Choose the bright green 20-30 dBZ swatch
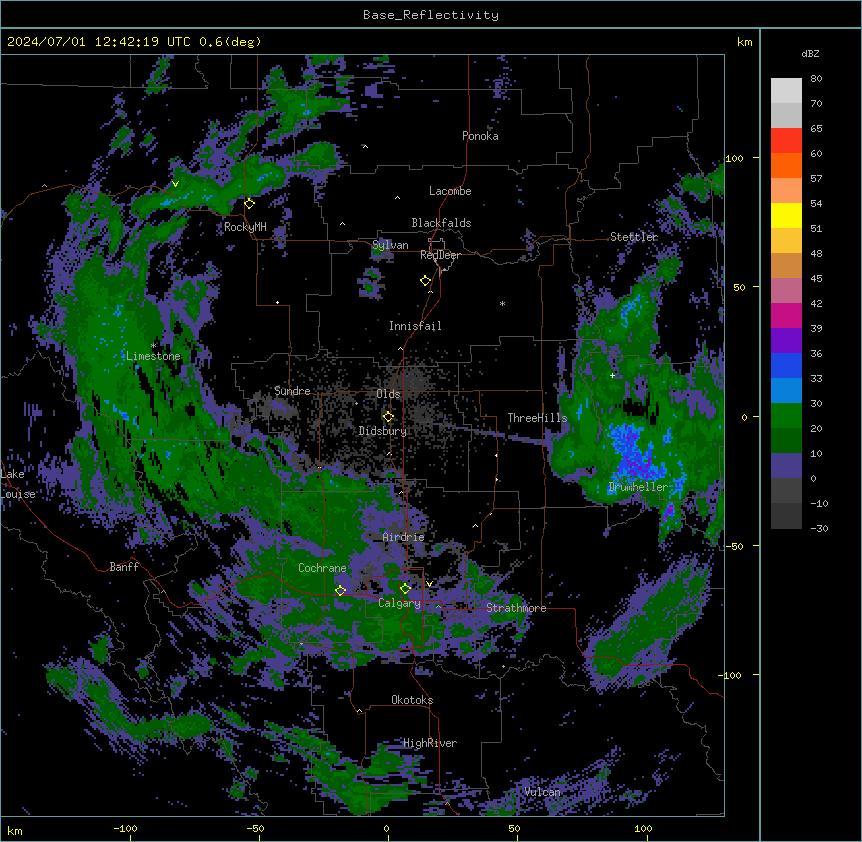 click(x=786, y=416)
